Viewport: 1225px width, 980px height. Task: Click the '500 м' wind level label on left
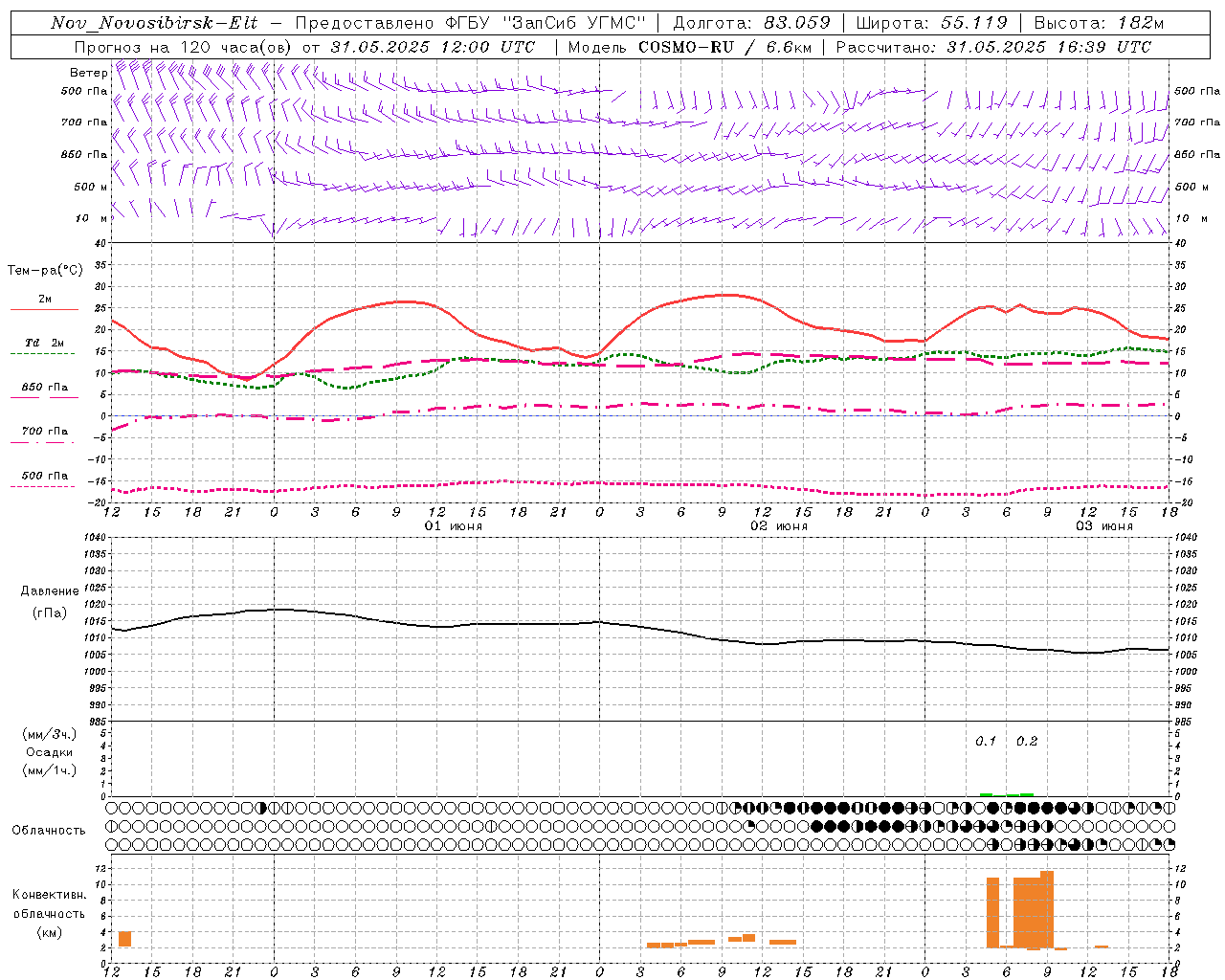91,188
